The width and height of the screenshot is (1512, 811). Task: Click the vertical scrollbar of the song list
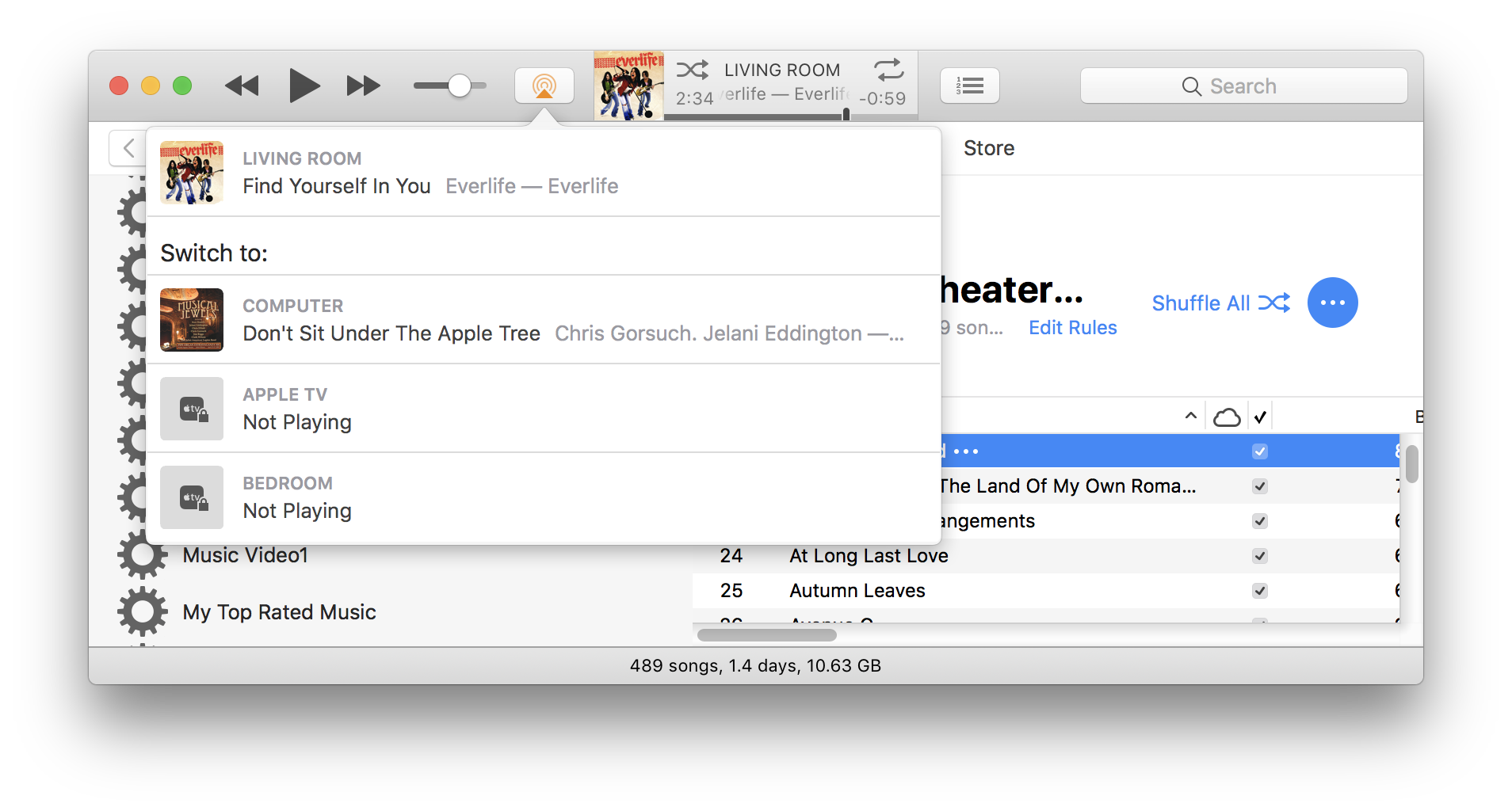(x=1411, y=463)
